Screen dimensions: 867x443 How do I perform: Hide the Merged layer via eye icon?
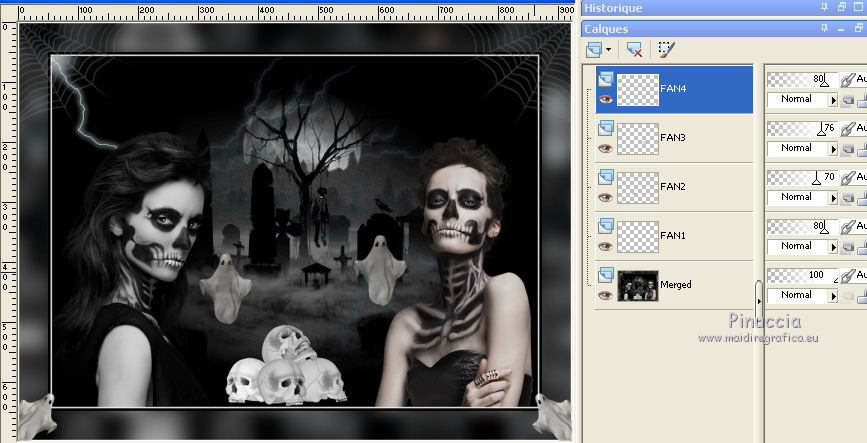coord(605,295)
